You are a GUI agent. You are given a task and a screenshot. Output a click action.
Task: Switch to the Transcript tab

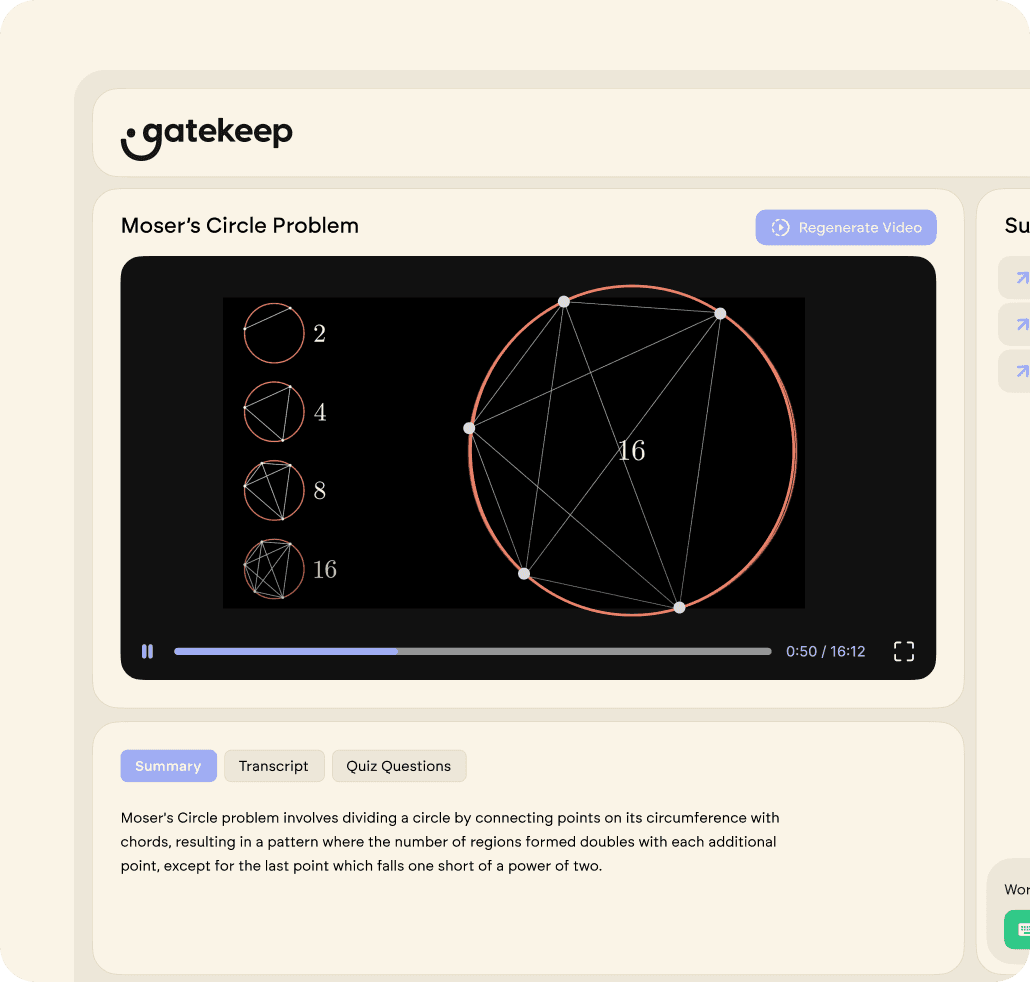274,766
